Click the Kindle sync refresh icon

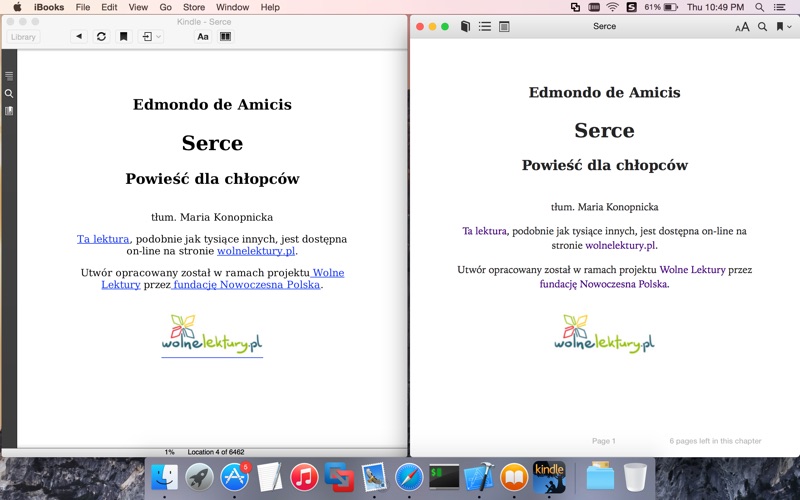click(x=101, y=37)
